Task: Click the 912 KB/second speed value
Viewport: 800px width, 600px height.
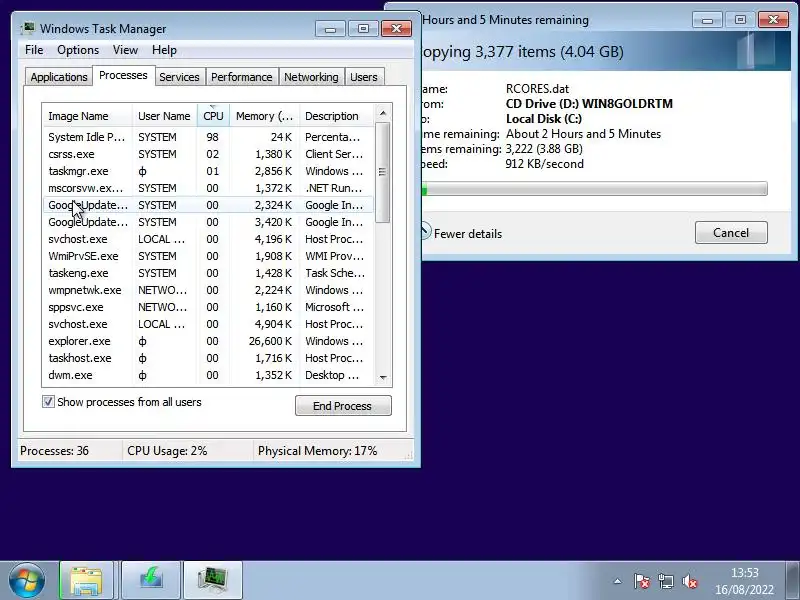Action: [x=544, y=164]
